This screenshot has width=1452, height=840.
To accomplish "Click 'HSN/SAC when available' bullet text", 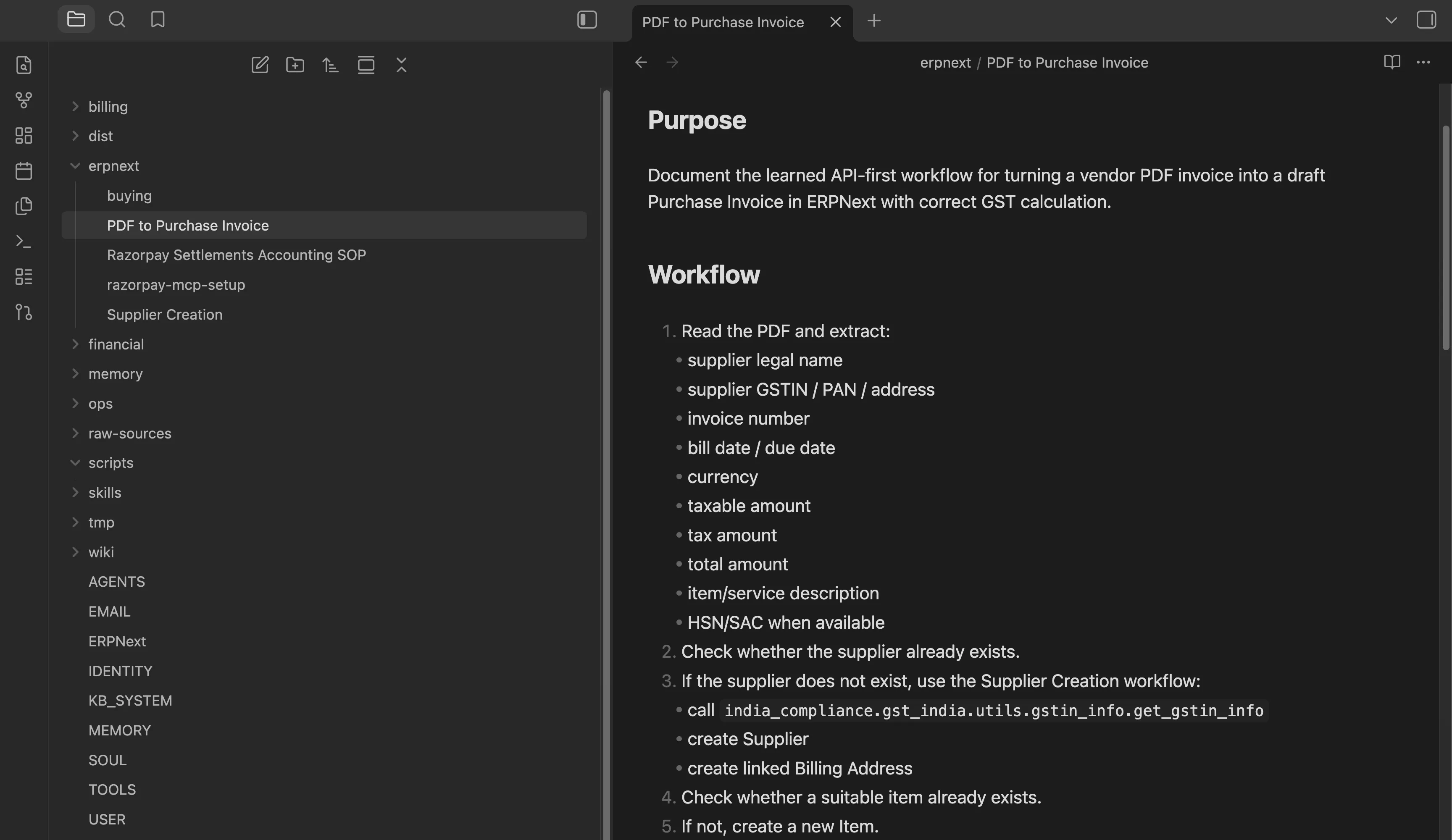I will pos(785,622).
